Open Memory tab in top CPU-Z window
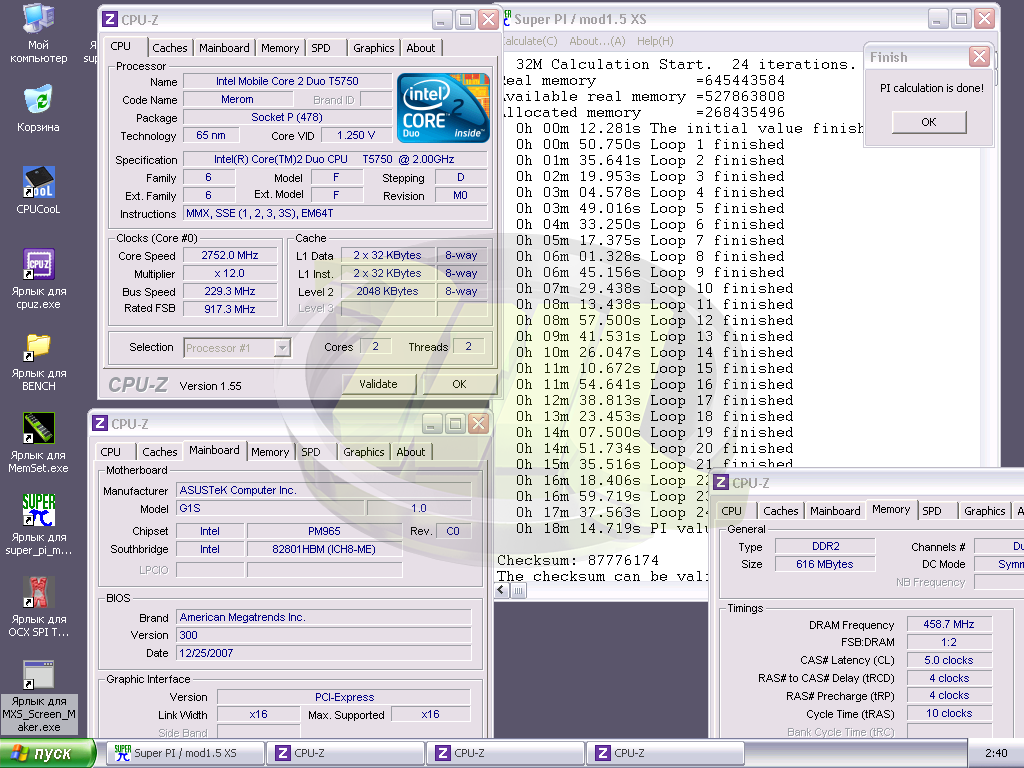This screenshot has height=768, width=1024. (x=280, y=48)
